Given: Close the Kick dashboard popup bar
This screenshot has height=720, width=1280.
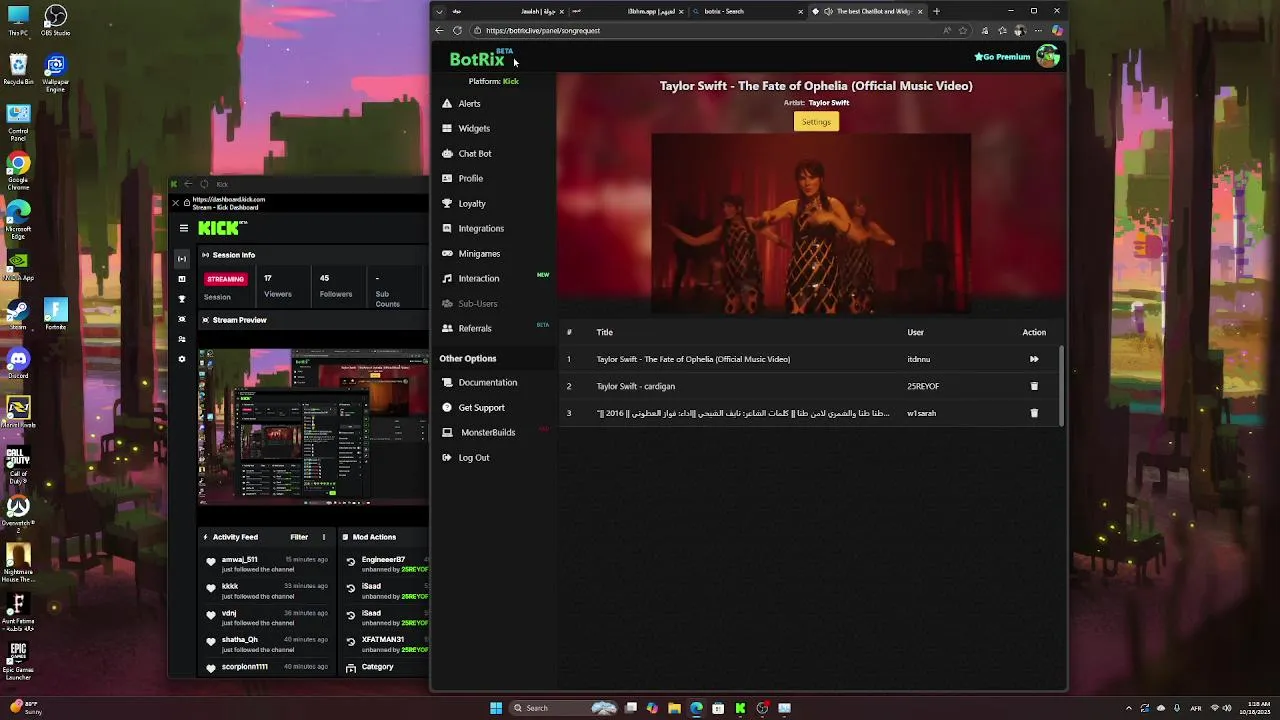Looking at the screenshot, I should [175, 202].
